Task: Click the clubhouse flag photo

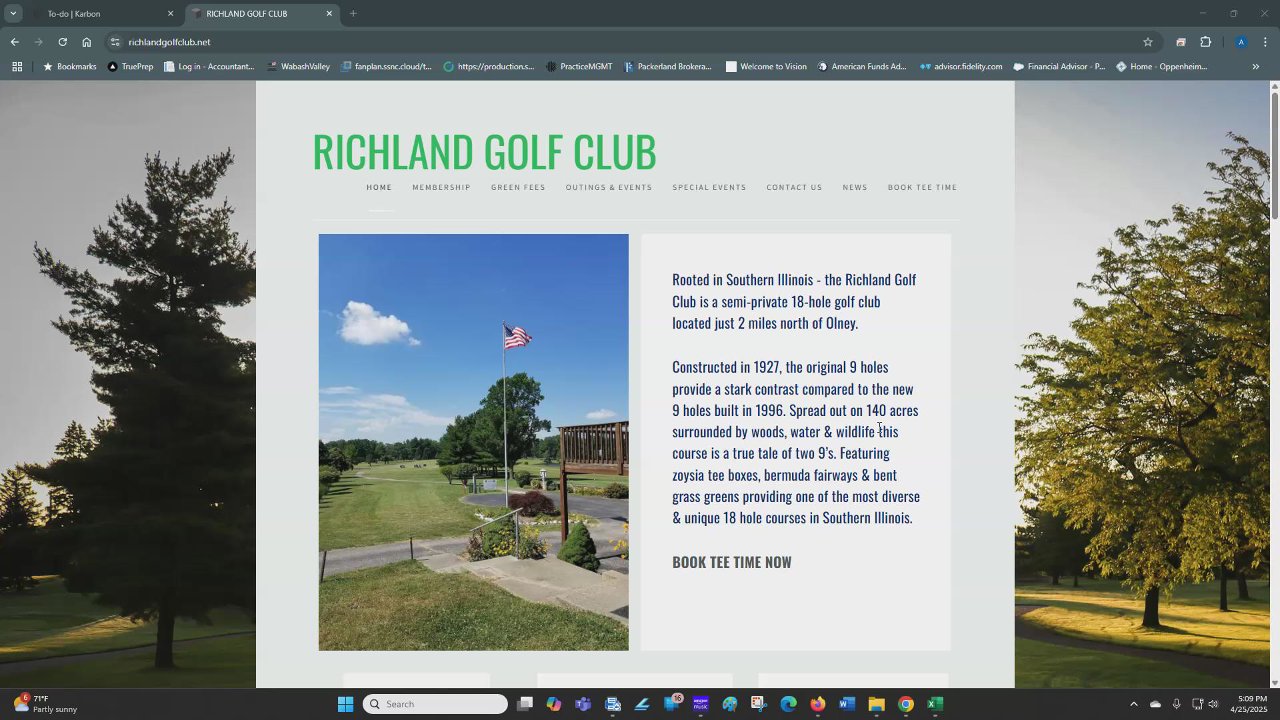Action: pos(474,442)
